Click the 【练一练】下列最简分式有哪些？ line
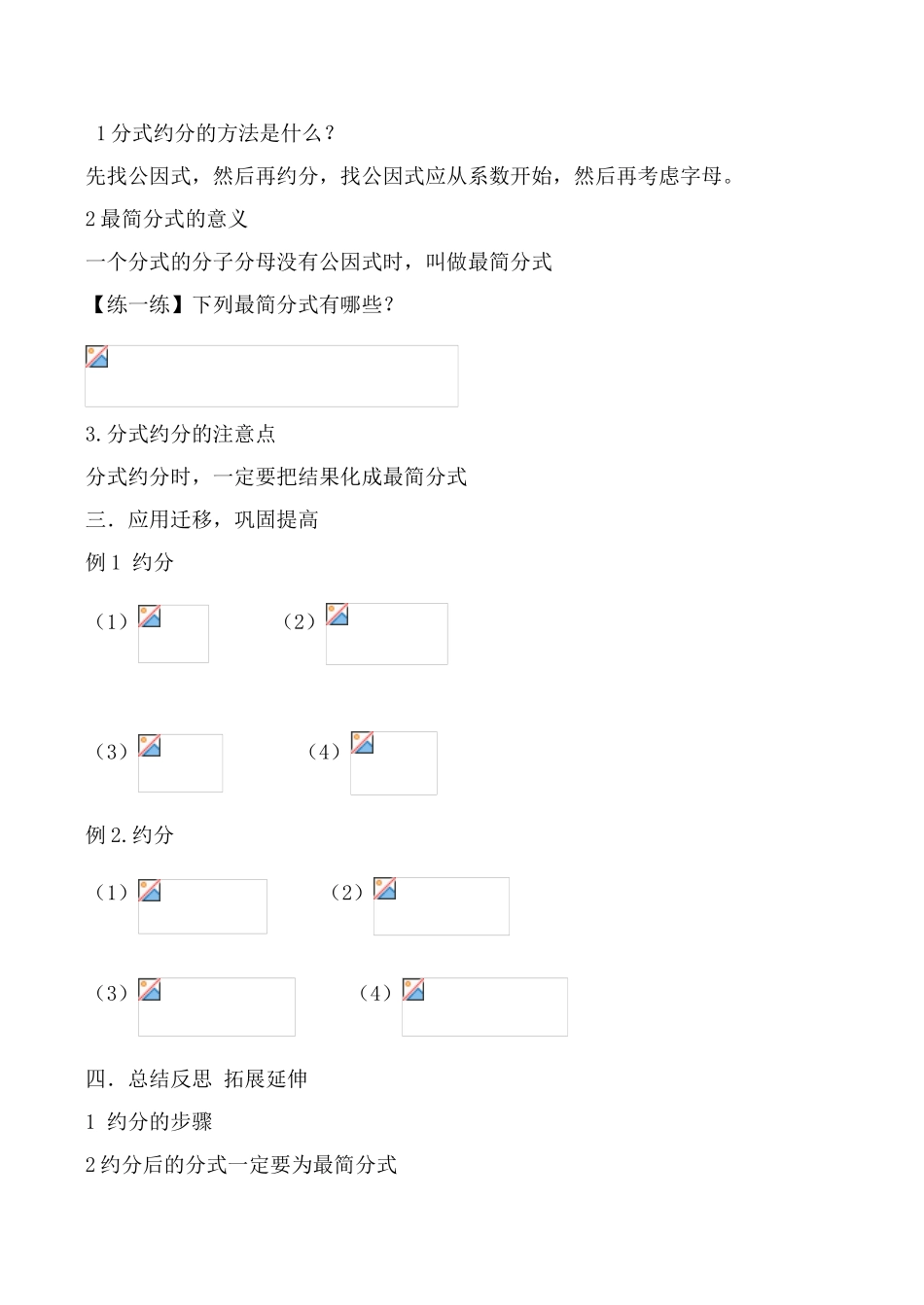The image size is (924, 1305). pos(241,304)
